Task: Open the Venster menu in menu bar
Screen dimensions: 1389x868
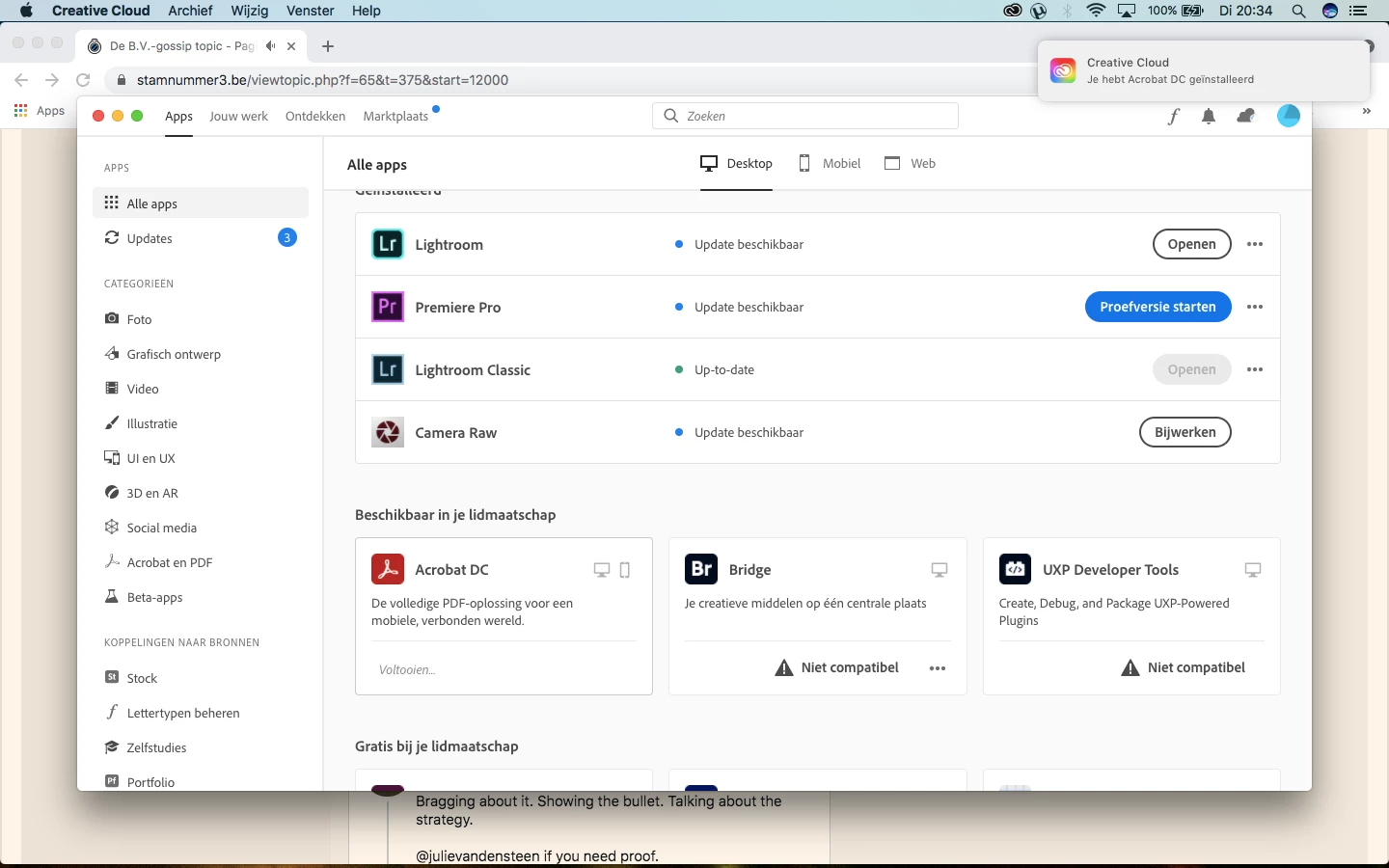Action: point(310,11)
